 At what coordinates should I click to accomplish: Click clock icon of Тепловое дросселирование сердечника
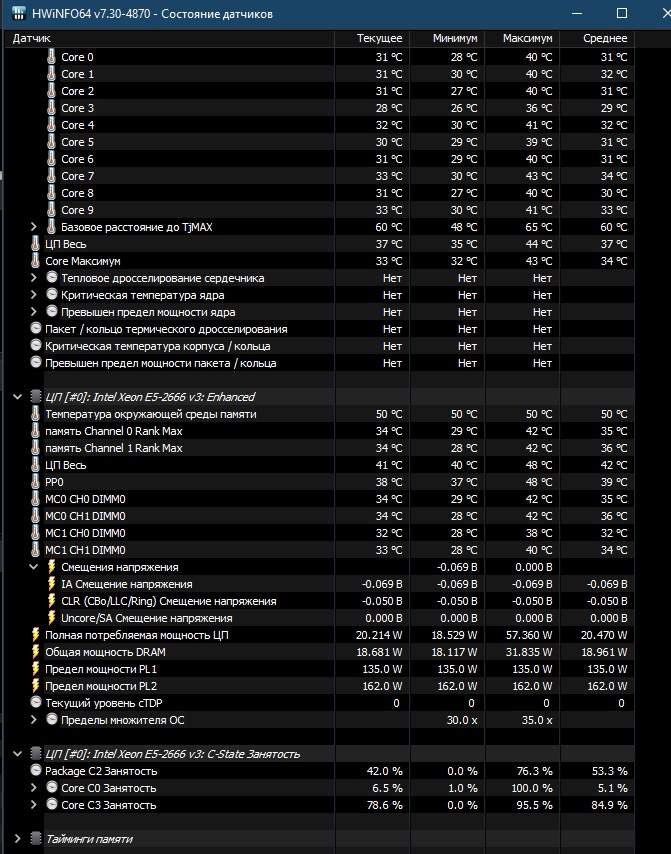coord(52,277)
